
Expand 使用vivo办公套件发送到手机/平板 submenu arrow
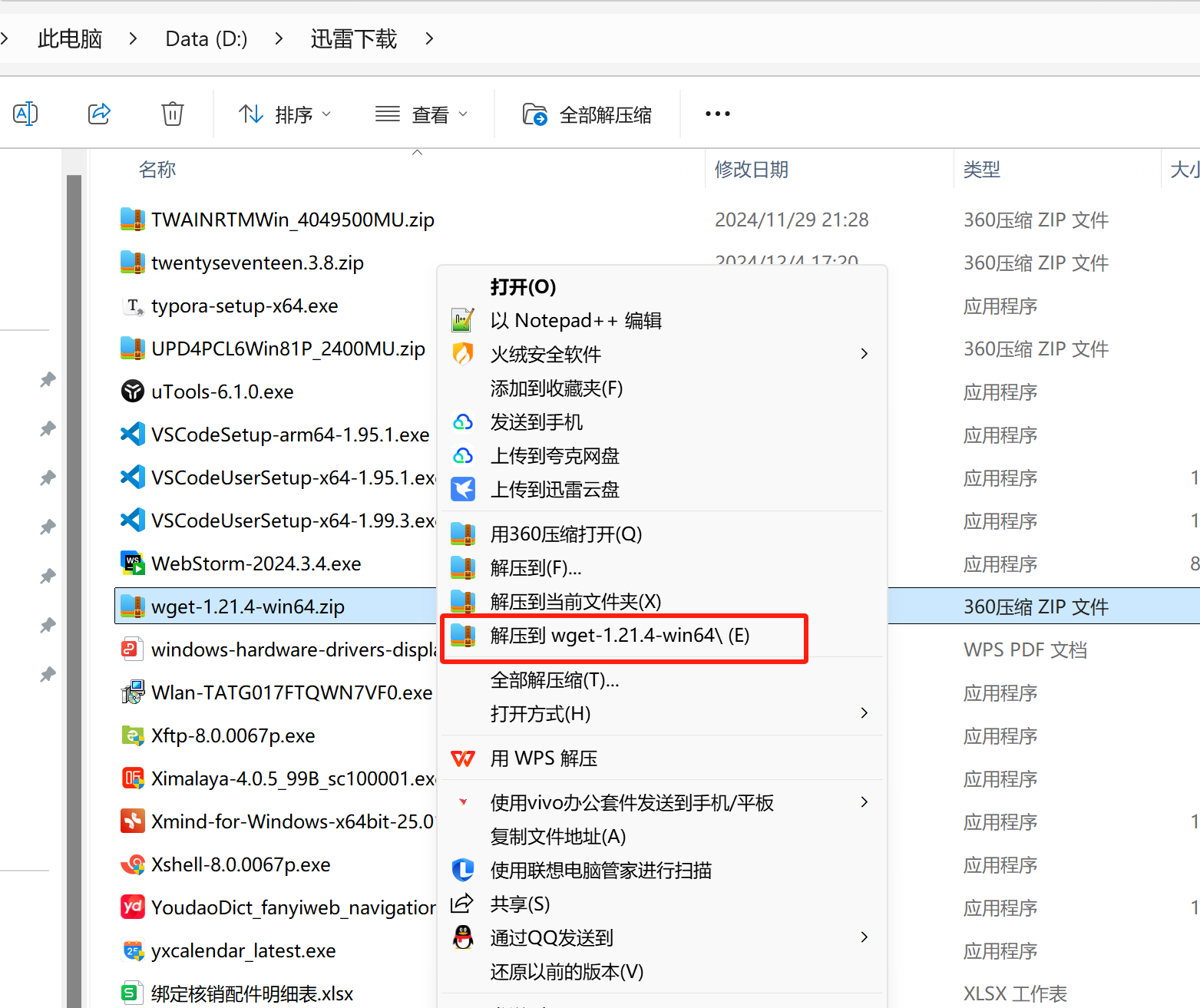coord(864,802)
